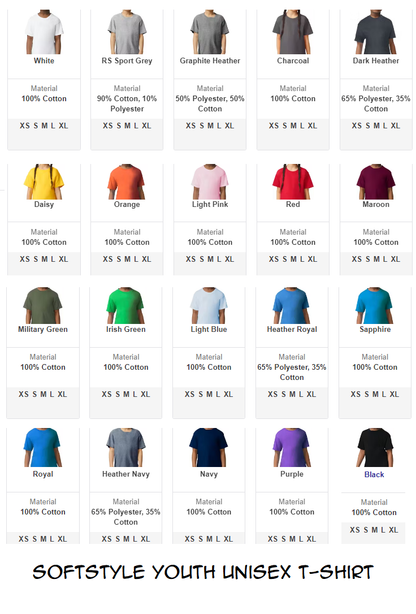Click the Irish Green shirt image
Viewport: 416px width, 614px height.
click(125, 305)
